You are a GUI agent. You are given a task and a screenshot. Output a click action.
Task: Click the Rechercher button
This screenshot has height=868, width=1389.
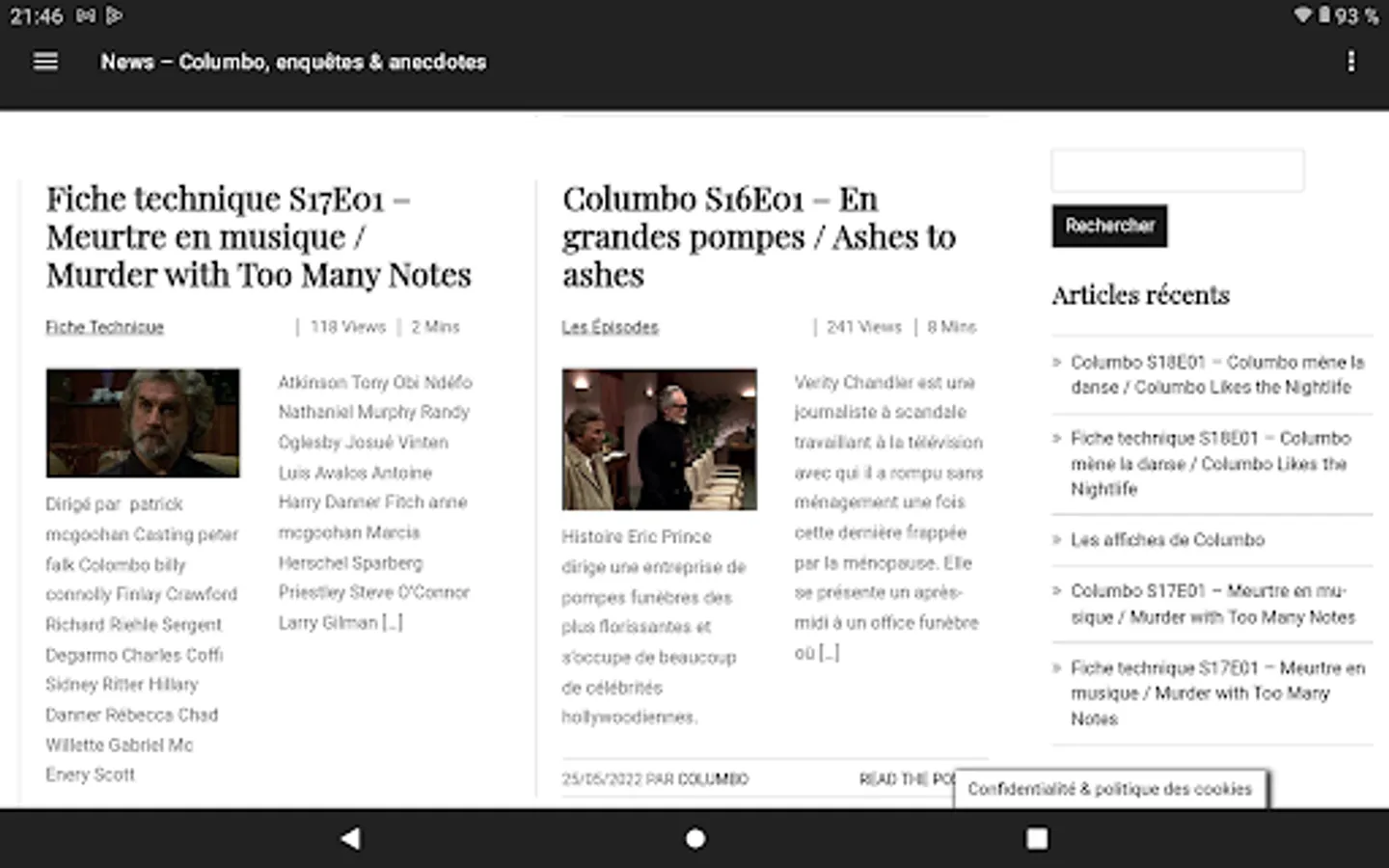[1109, 226]
